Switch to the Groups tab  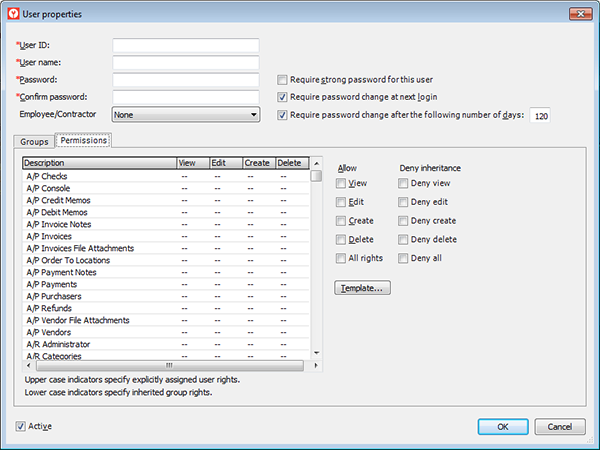pyautogui.click(x=34, y=142)
